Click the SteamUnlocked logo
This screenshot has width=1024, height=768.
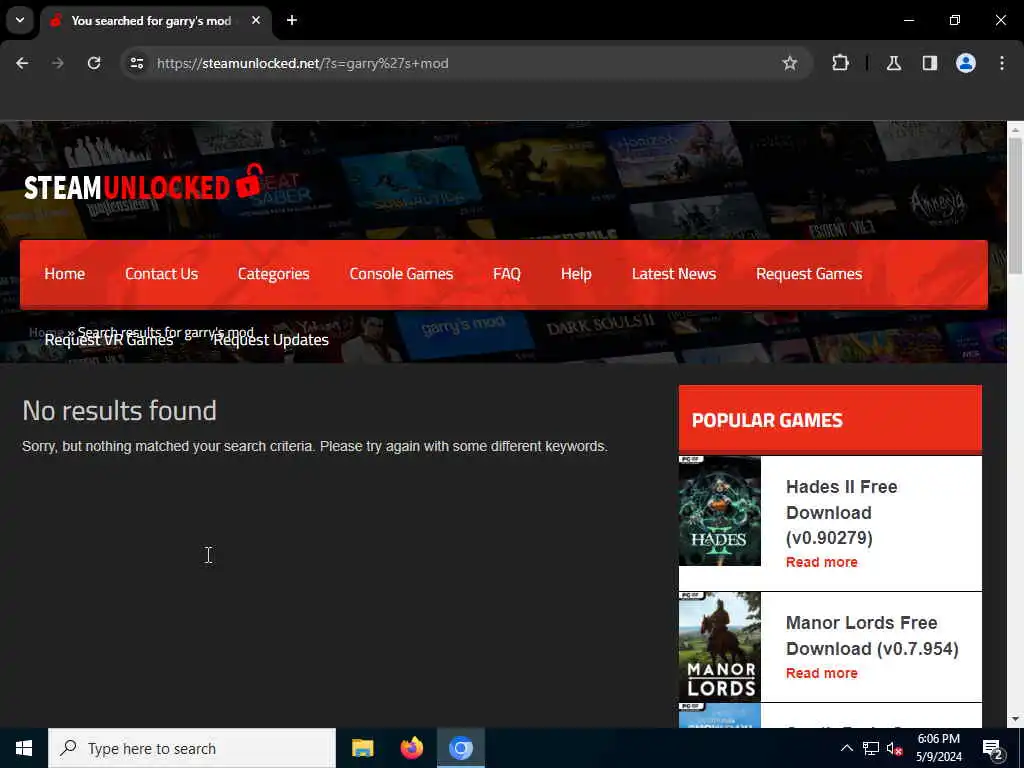tap(144, 183)
